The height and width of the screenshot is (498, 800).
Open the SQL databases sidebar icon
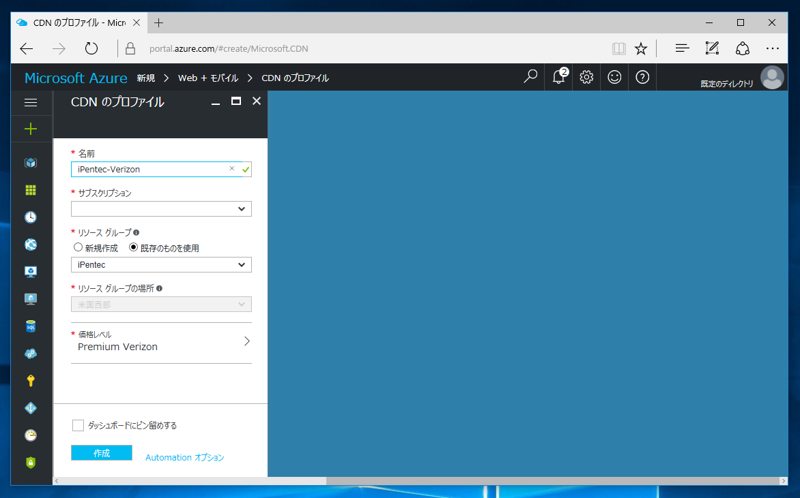[31, 326]
